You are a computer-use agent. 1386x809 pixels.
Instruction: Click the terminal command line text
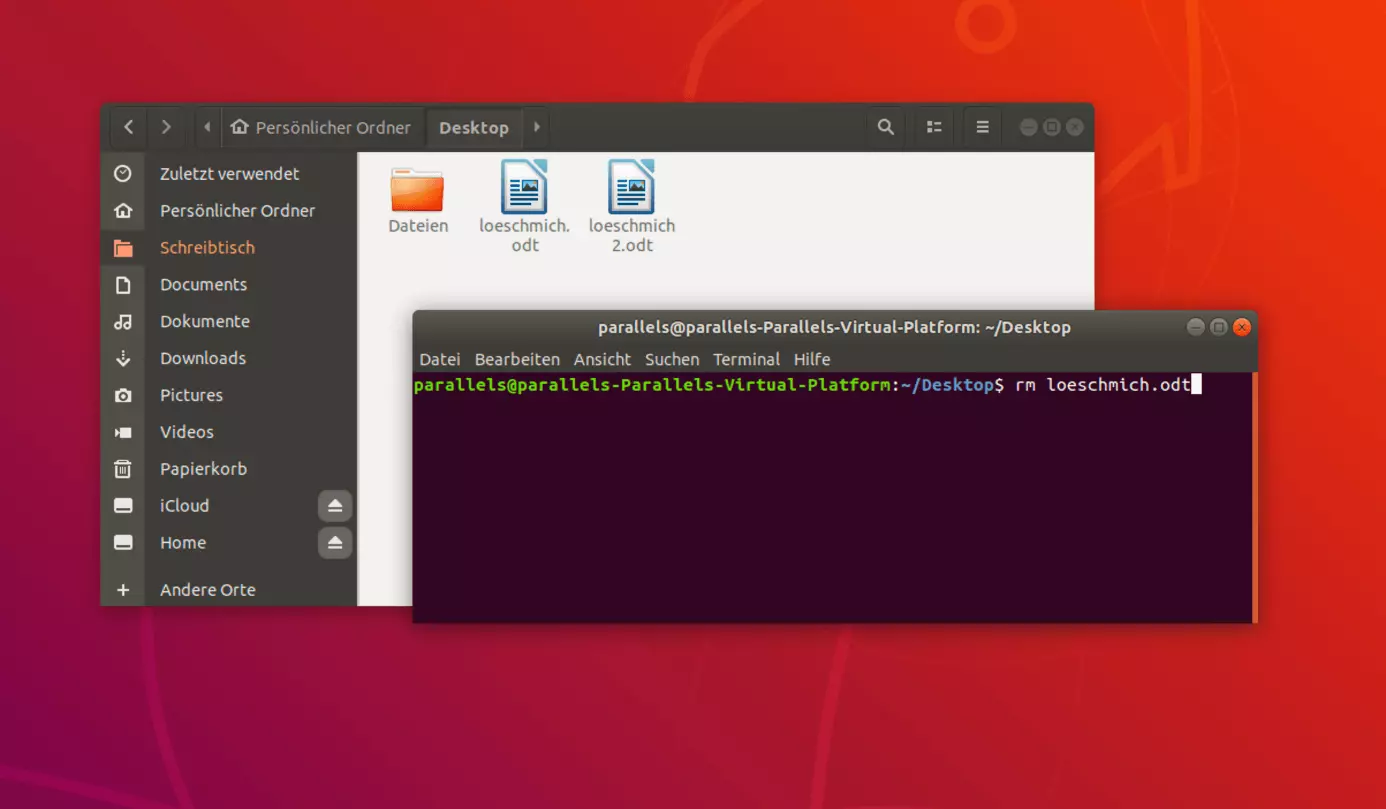pyautogui.click(x=807, y=385)
